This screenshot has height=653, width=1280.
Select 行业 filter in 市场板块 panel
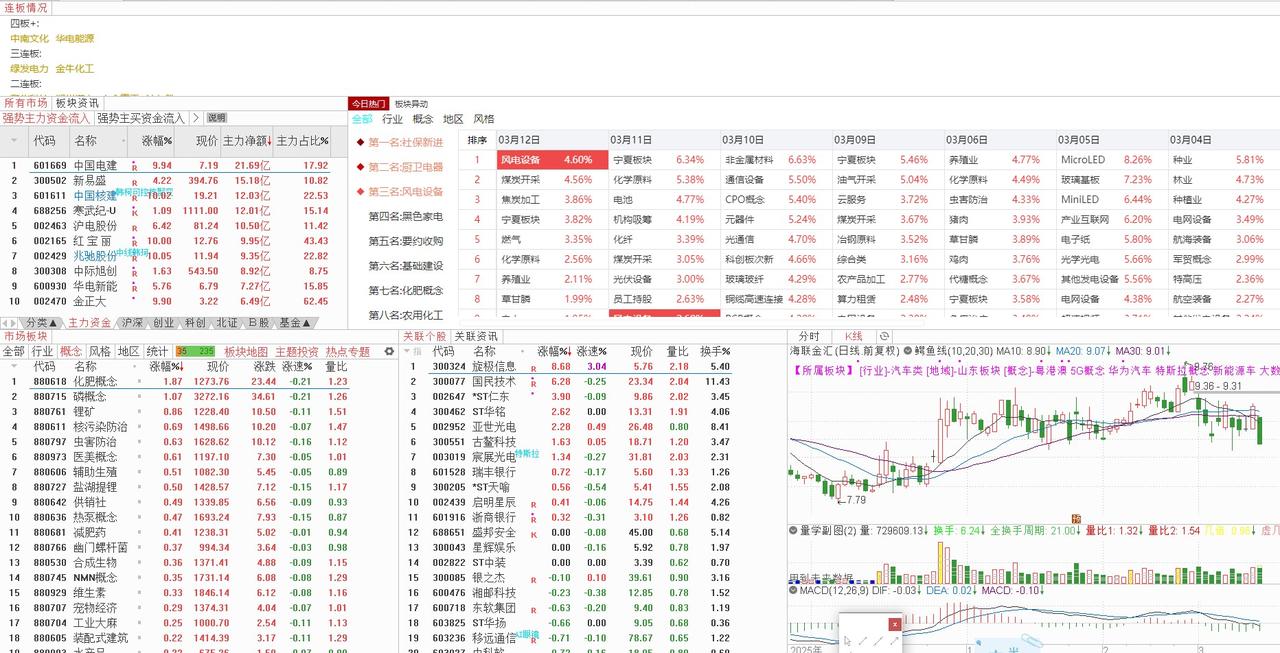(x=42, y=351)
